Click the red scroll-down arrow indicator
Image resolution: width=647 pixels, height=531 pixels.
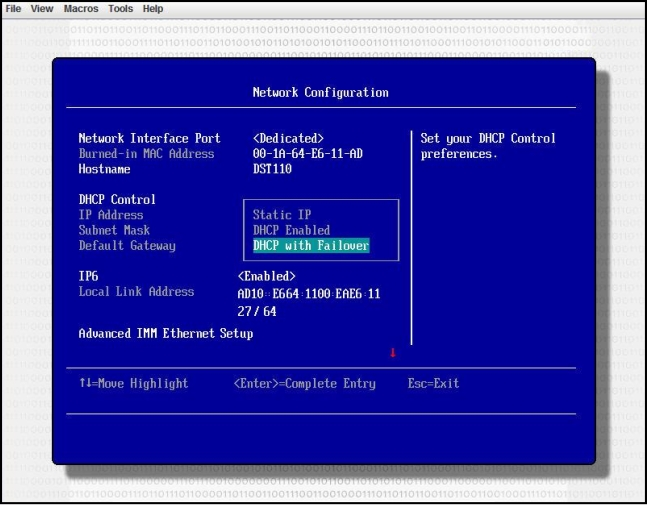click(393, 352)
